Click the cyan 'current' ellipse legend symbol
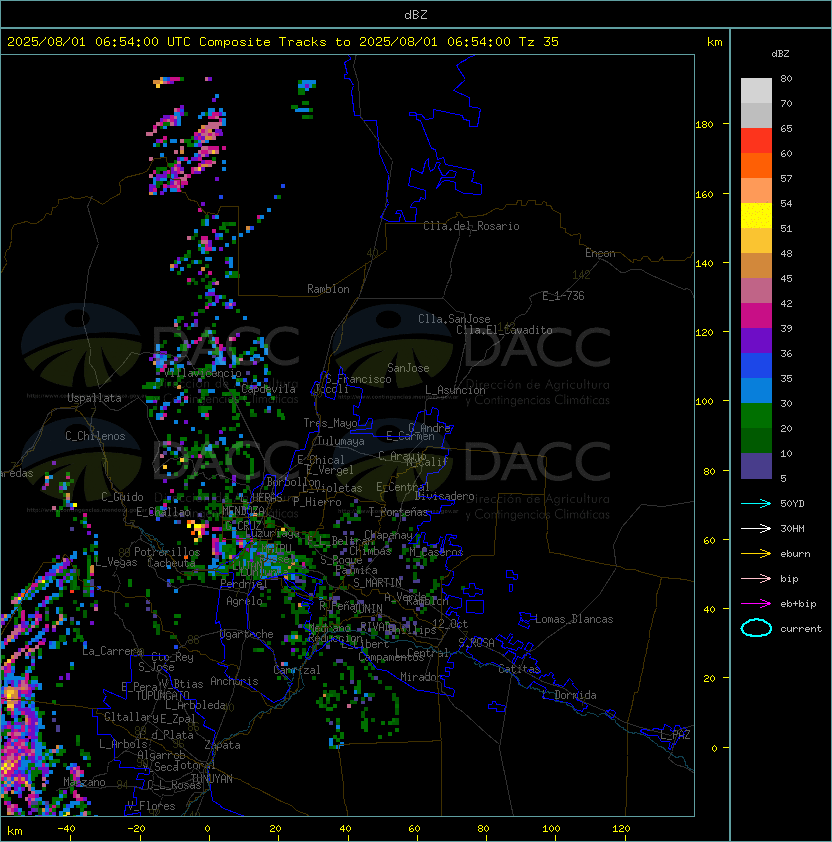This screenshot has height=842, width=832. (756, 628)
